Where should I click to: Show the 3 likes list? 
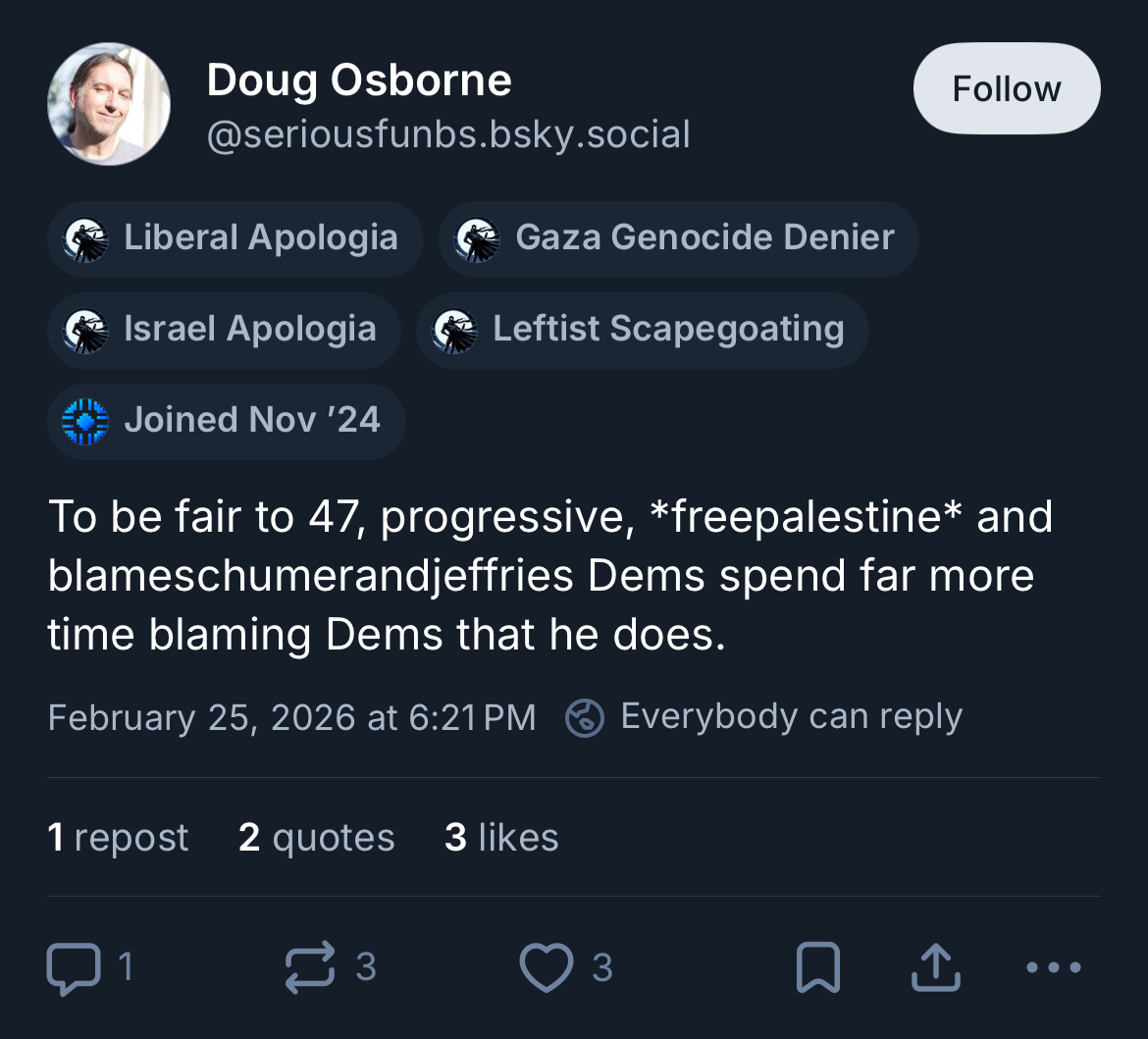501,838
